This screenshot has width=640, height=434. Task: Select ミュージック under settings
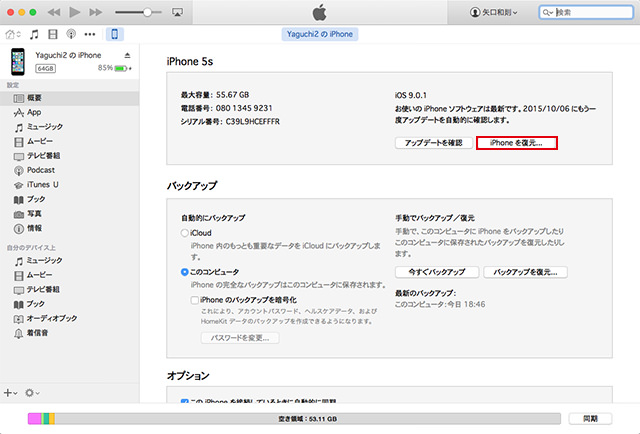tap(69, 127)
